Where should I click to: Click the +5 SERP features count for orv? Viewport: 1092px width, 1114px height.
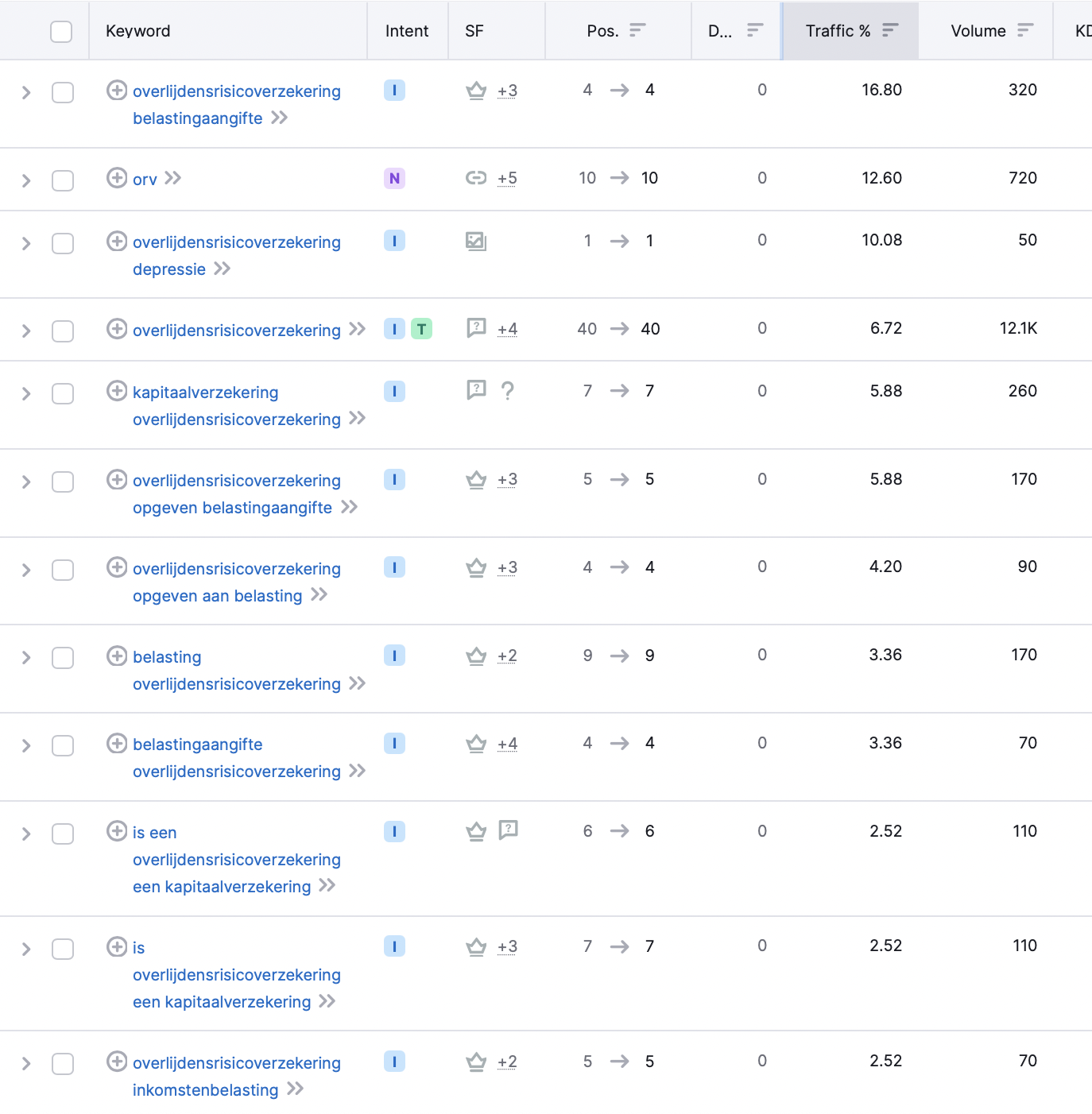click(x=507, y=178)
